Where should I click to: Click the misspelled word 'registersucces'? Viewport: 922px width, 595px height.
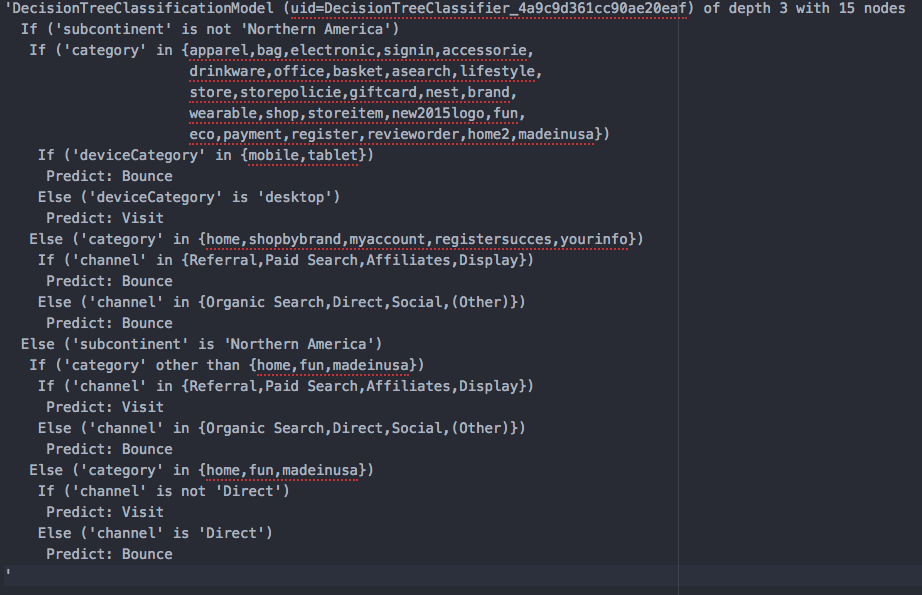pyautogui.click(x=493, y=239)
